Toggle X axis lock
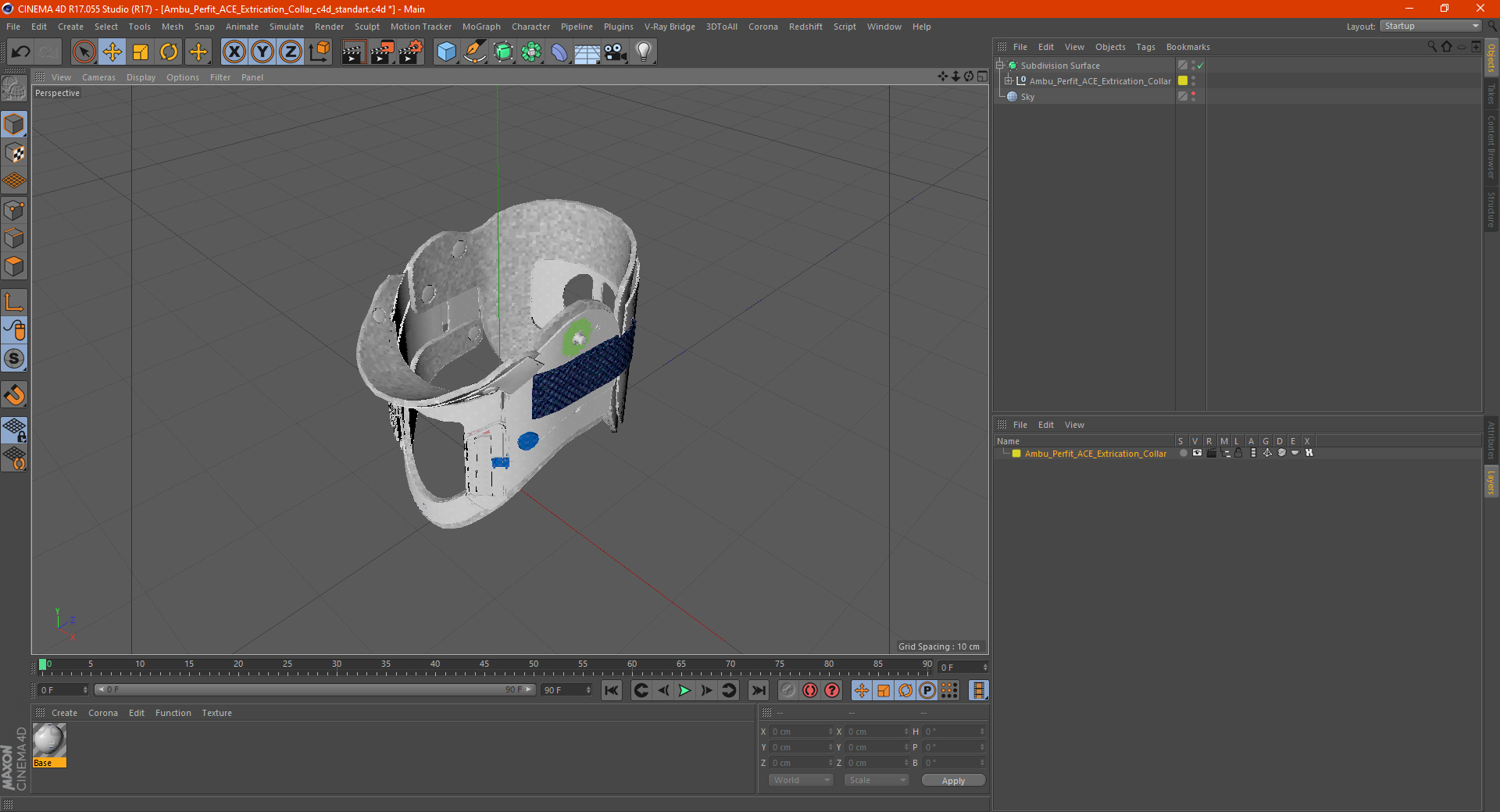1500x812 pixels. click(x=234, y=52)
